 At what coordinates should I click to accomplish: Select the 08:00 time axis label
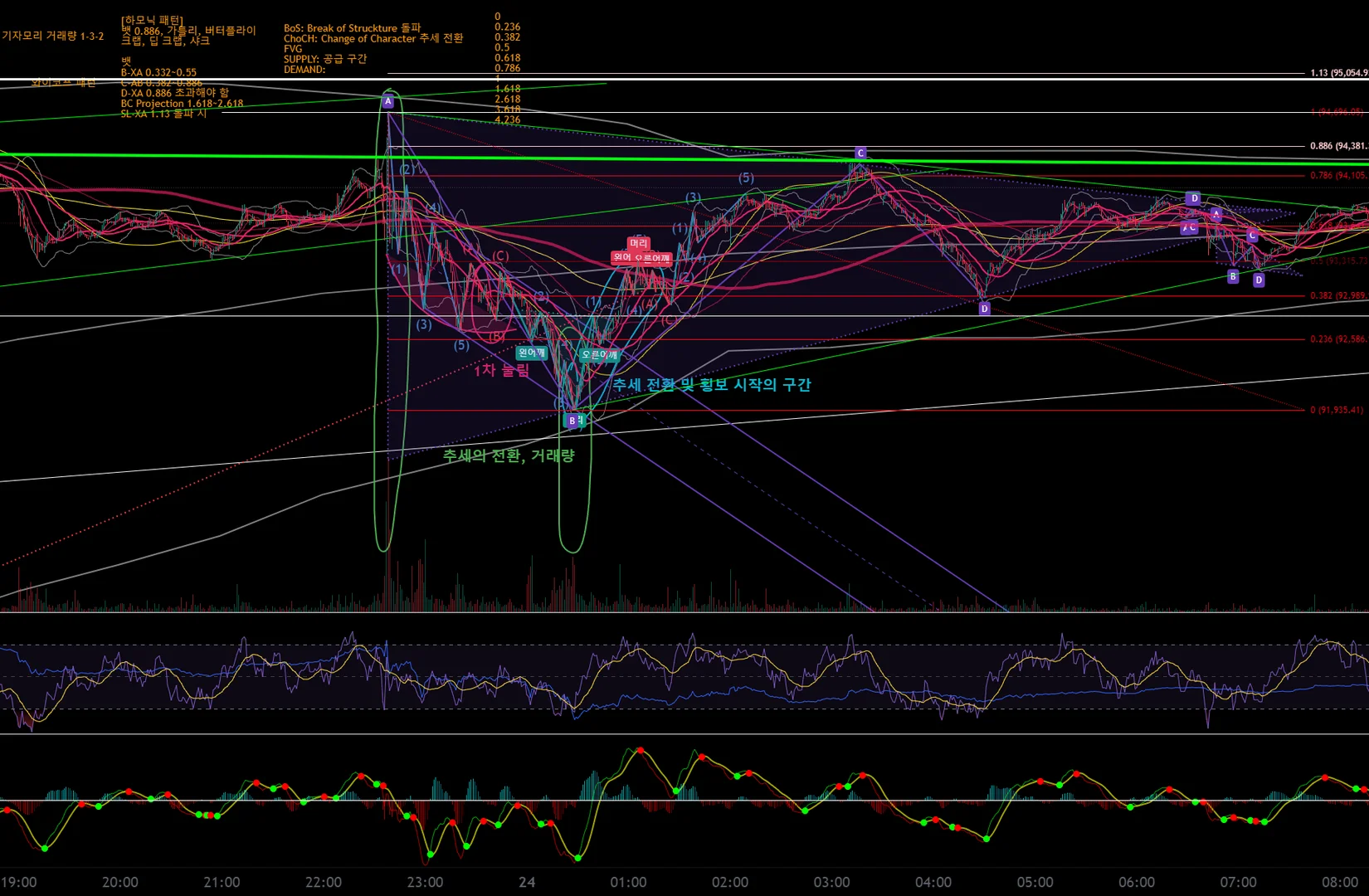pyautogui.click(x=1339, y=882)
